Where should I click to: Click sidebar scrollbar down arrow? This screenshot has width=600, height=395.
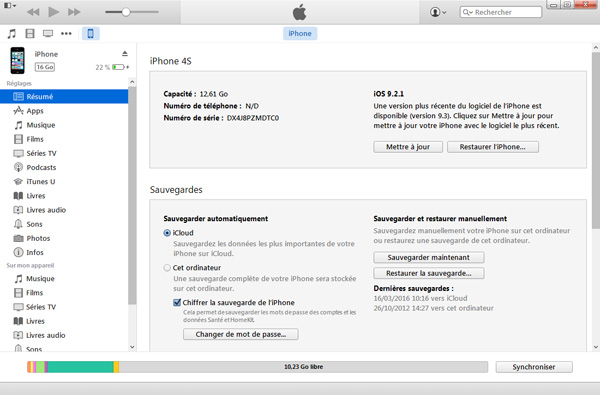[x=132, y=347]
